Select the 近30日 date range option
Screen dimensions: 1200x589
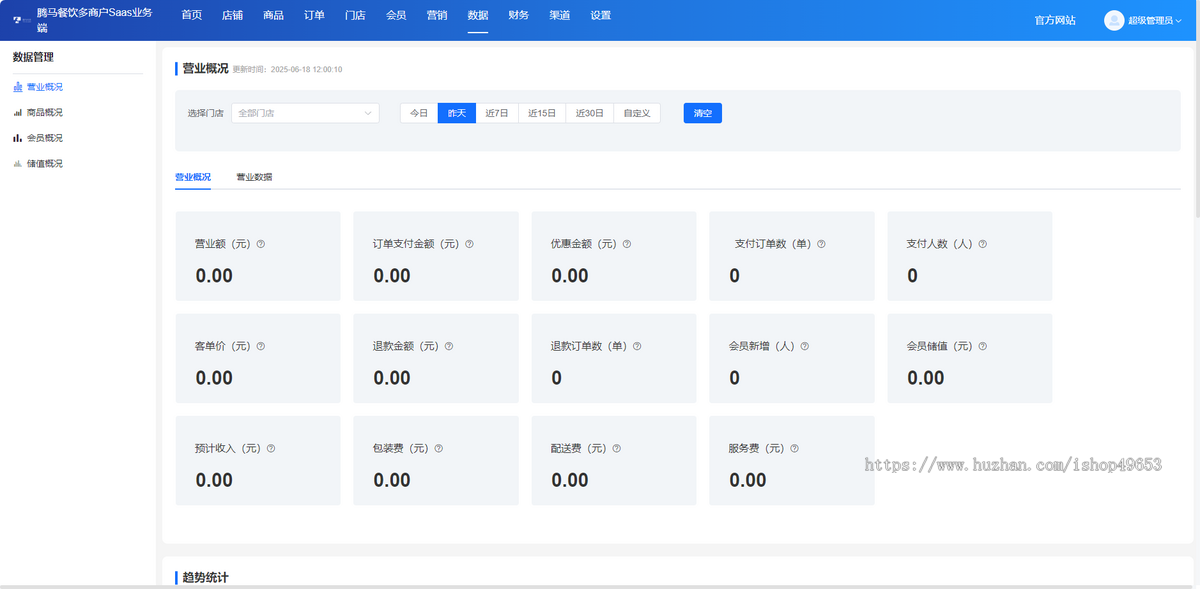point(590,113)
